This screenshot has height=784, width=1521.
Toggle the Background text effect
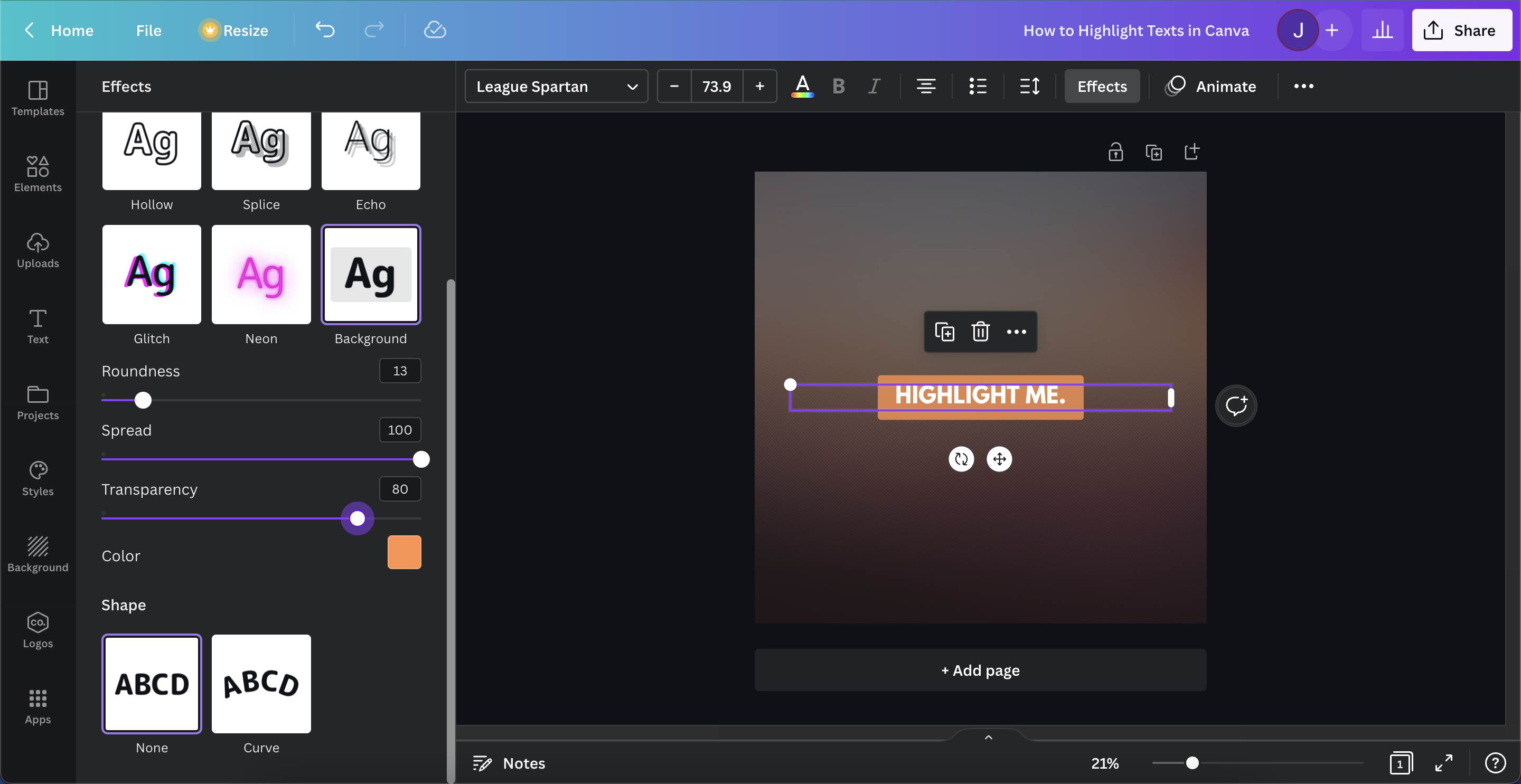point(370,274)
